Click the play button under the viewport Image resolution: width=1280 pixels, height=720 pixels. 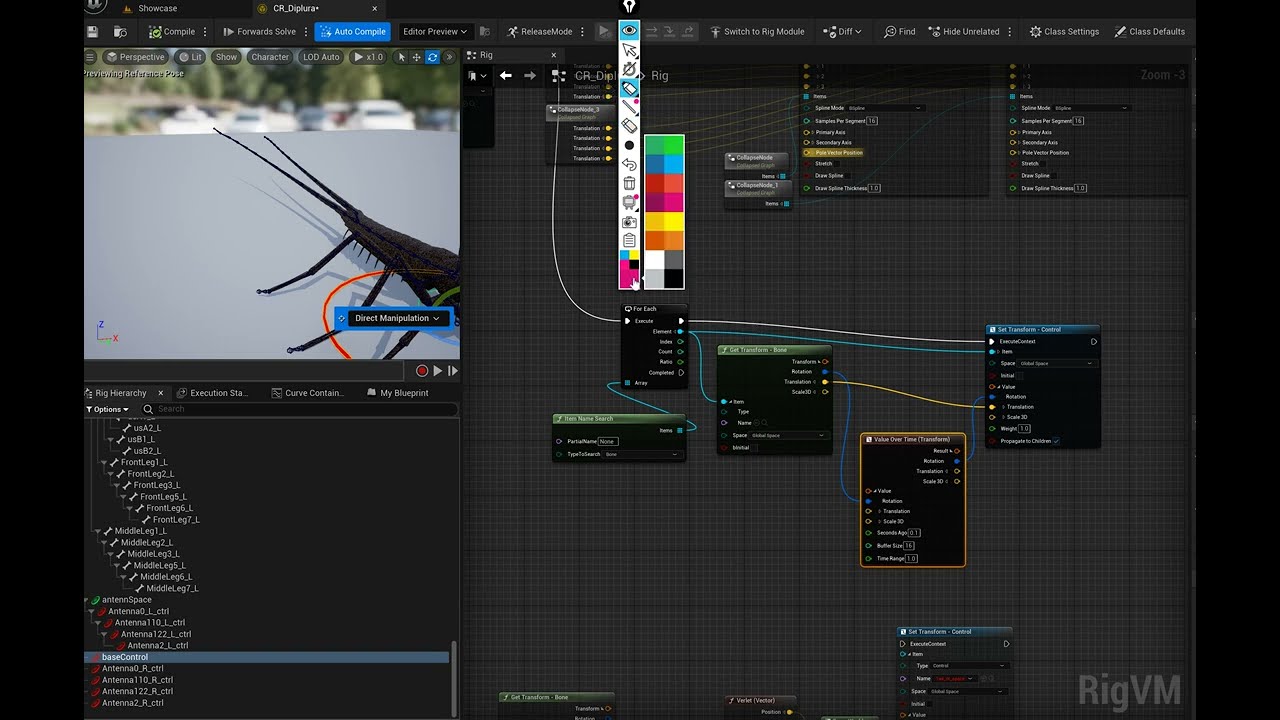tap(438, 371)
